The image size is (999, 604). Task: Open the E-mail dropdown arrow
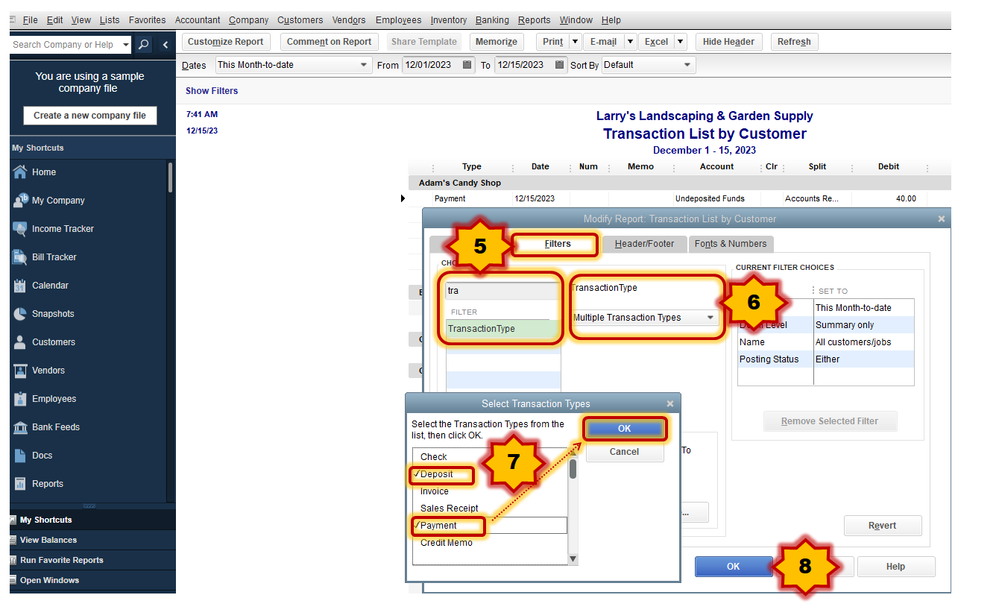pyautogui.click(x=630, y=42)
